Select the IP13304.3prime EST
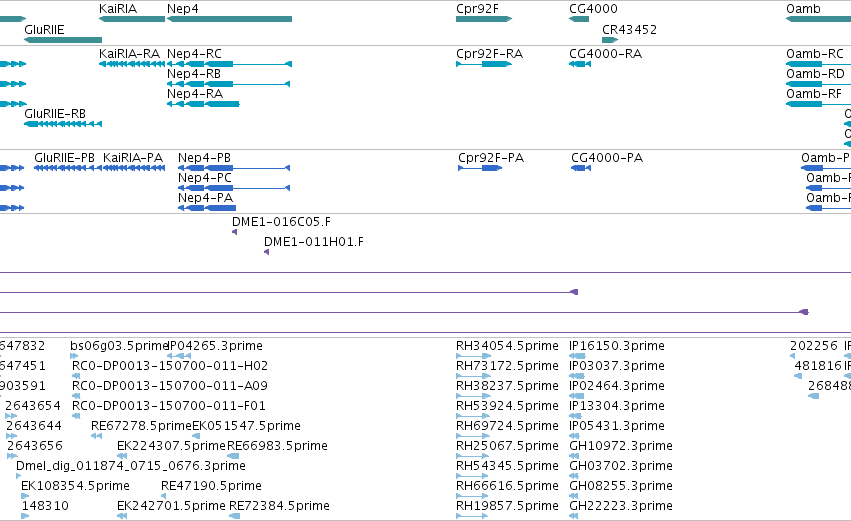 coord(576,416)
